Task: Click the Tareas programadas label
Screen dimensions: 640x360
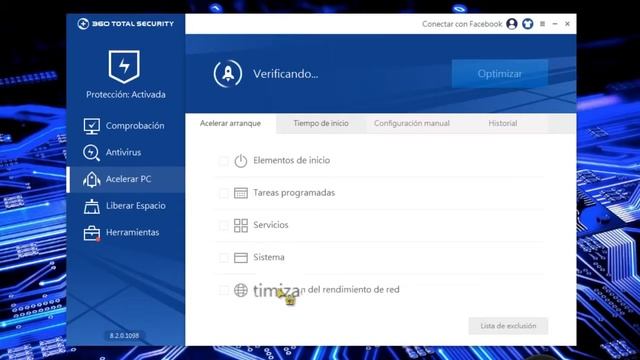Action: (294, 193)
